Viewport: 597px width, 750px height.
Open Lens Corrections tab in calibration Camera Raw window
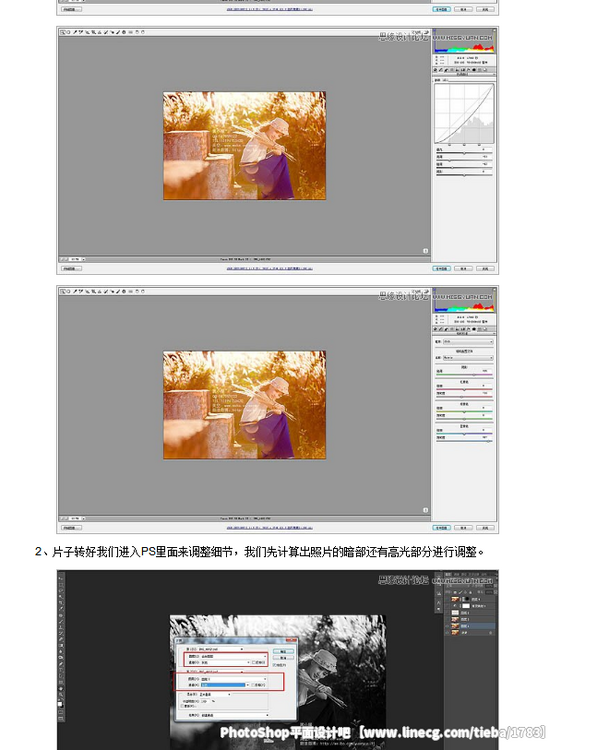463,329
